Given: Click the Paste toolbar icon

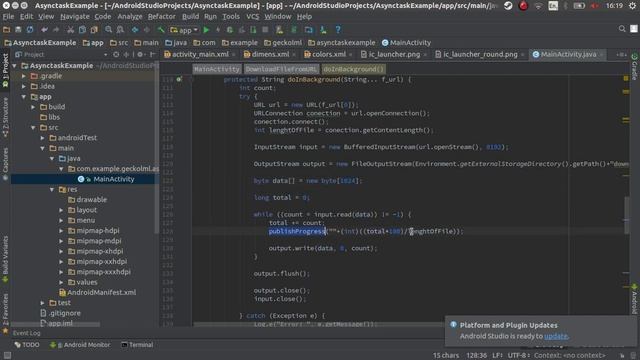Looking at the screenshot, I should click(x=94, y=30).
